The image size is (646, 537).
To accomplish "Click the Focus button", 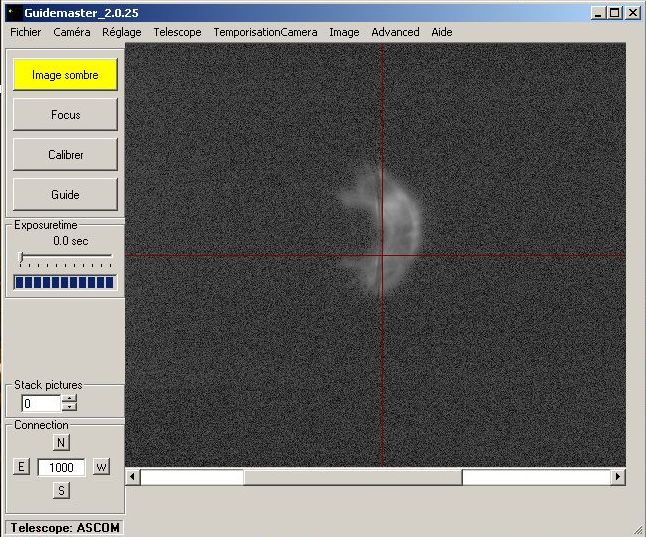I will 65,115.
